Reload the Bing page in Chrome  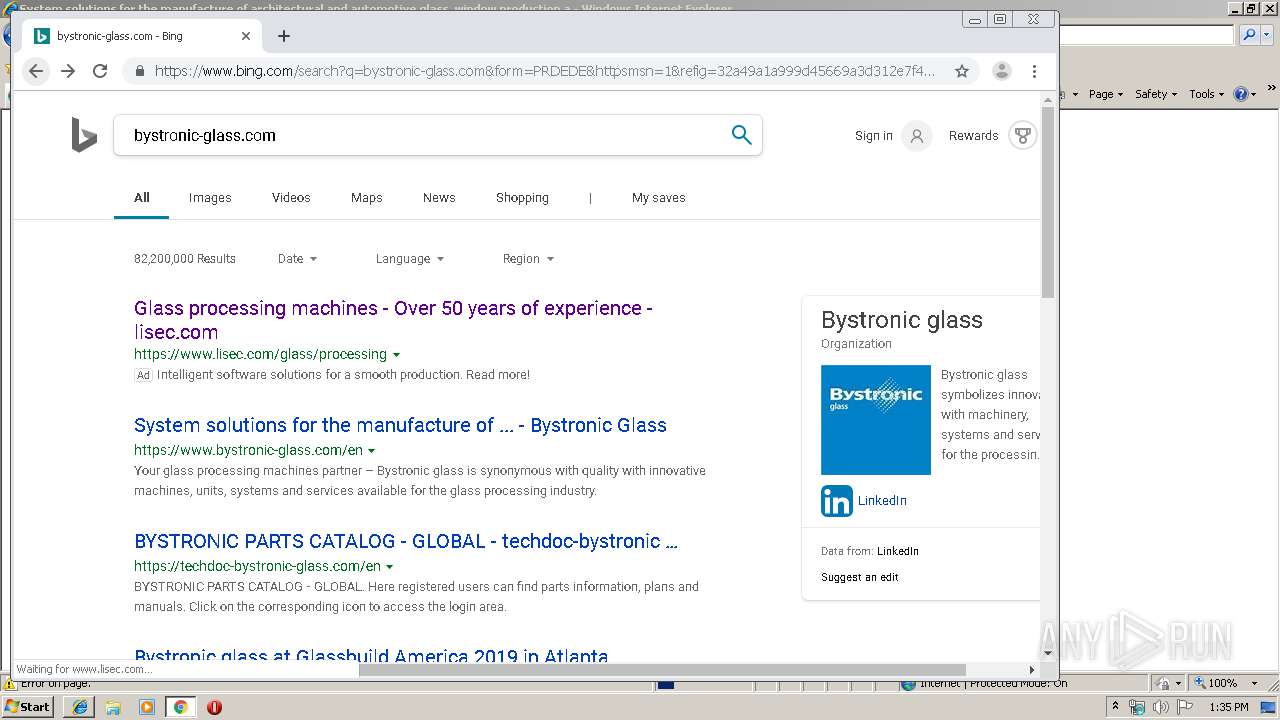[x=100, y=71]
